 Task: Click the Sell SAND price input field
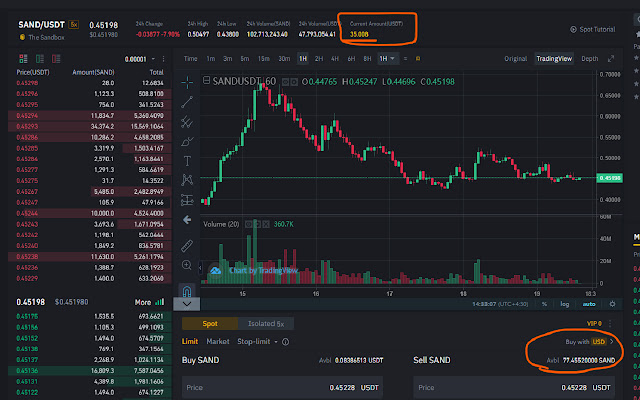point(514,388)
